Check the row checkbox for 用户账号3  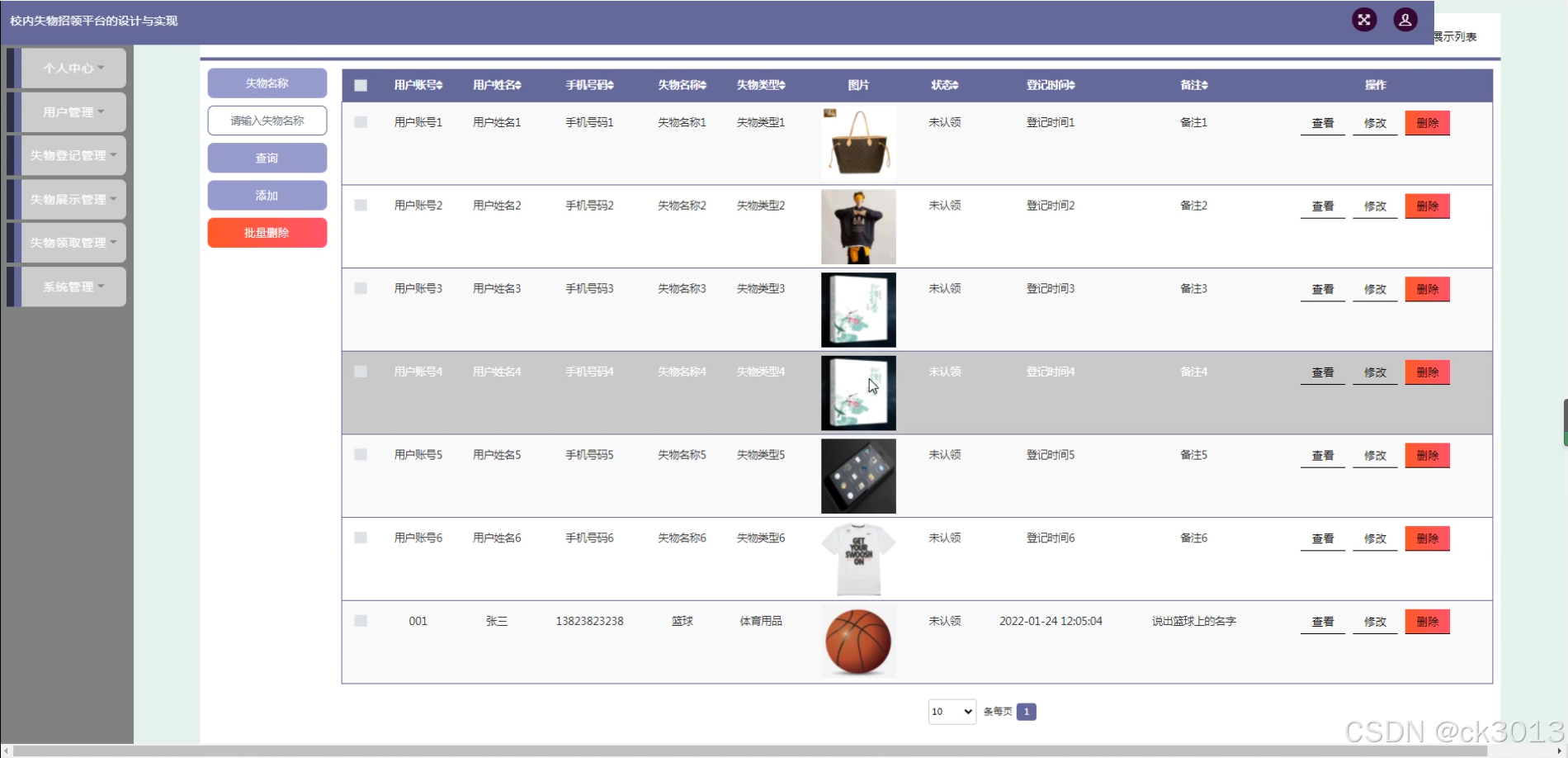pos(361,288)
